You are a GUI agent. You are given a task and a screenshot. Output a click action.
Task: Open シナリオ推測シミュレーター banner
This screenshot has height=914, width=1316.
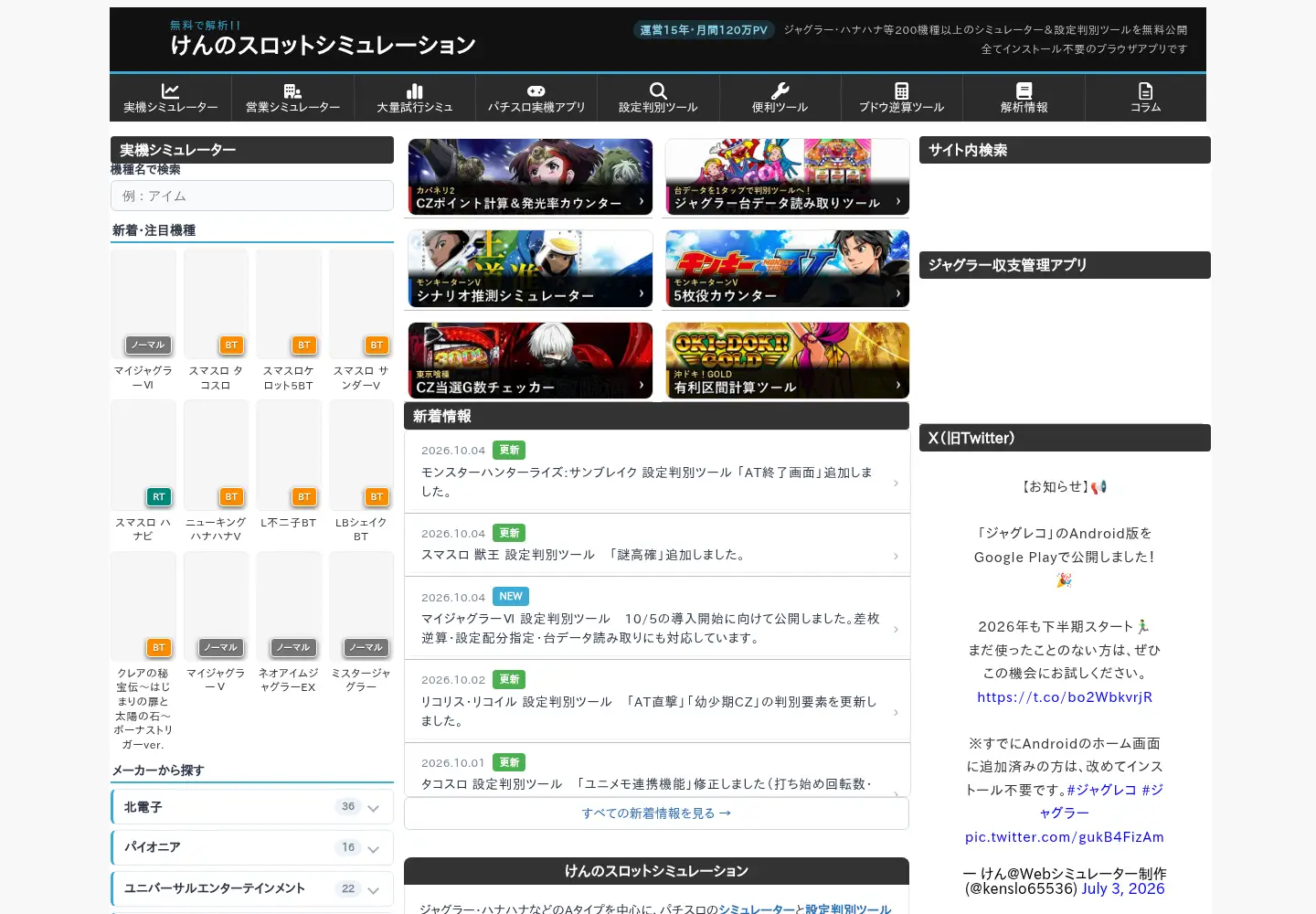click(530, 269)
